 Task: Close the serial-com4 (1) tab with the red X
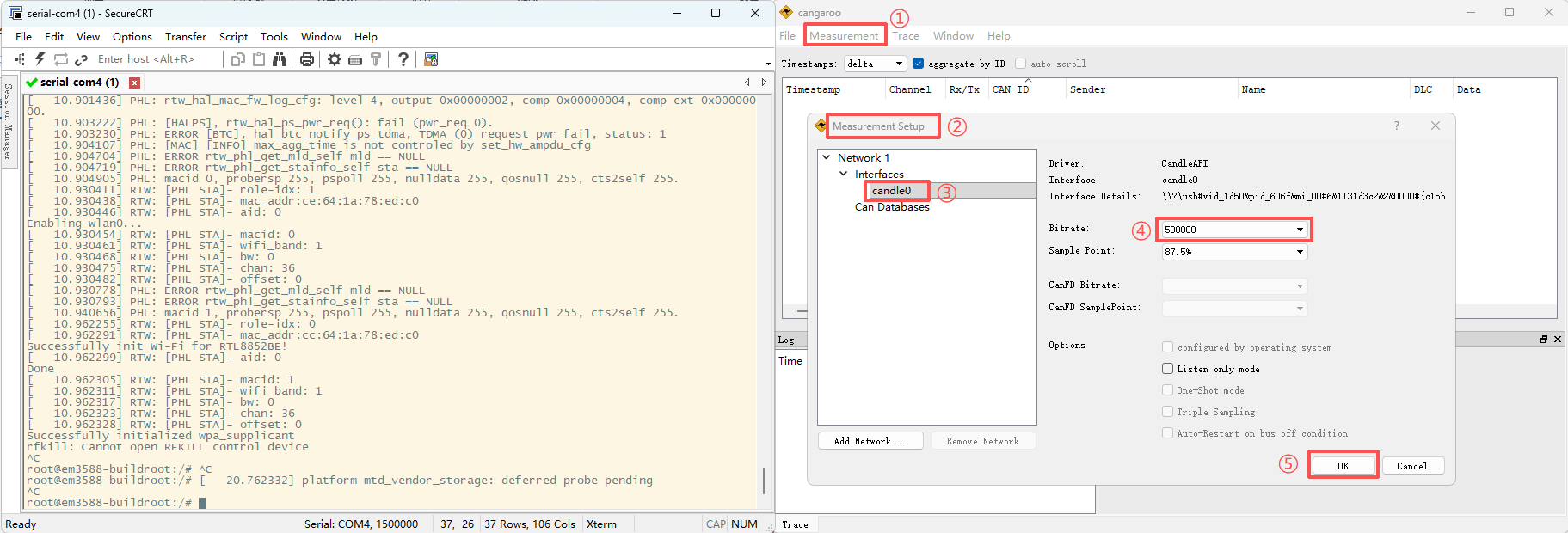134,83
